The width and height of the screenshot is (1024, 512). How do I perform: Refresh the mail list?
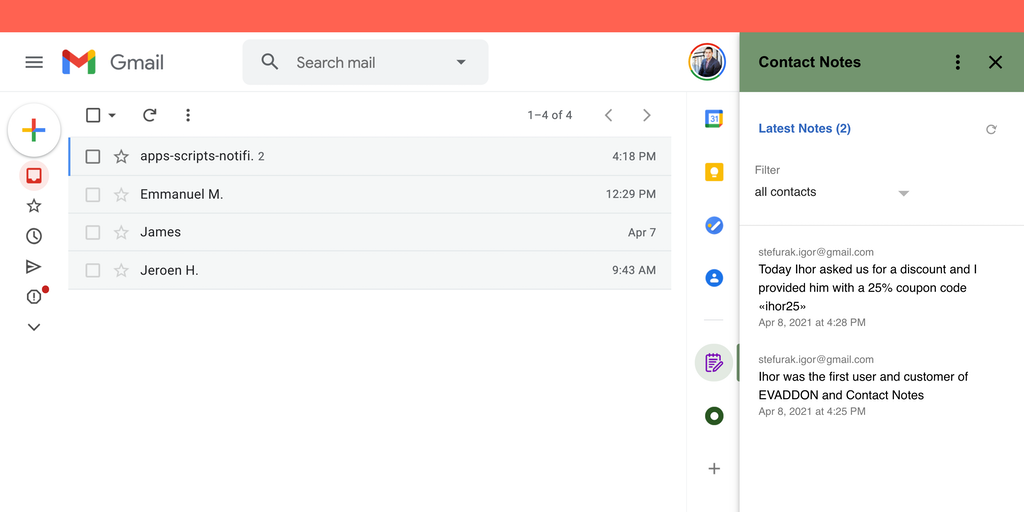point(150,116)
